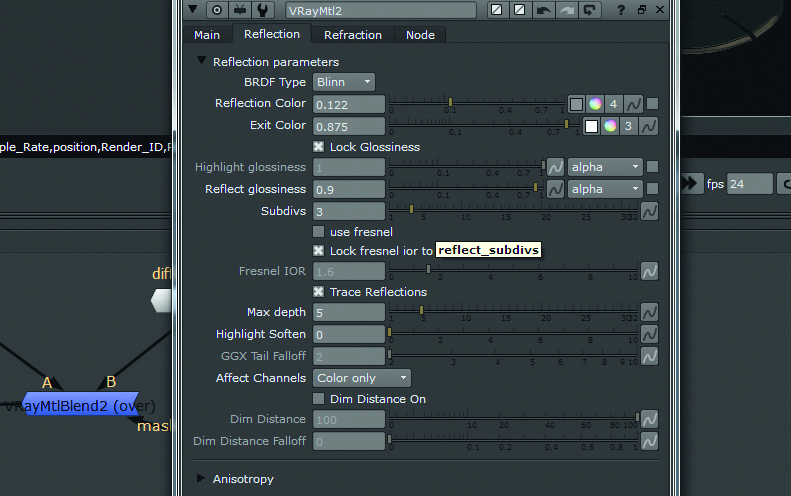
Task: Open Reflection Color animation curve icon
Action: 633,104
